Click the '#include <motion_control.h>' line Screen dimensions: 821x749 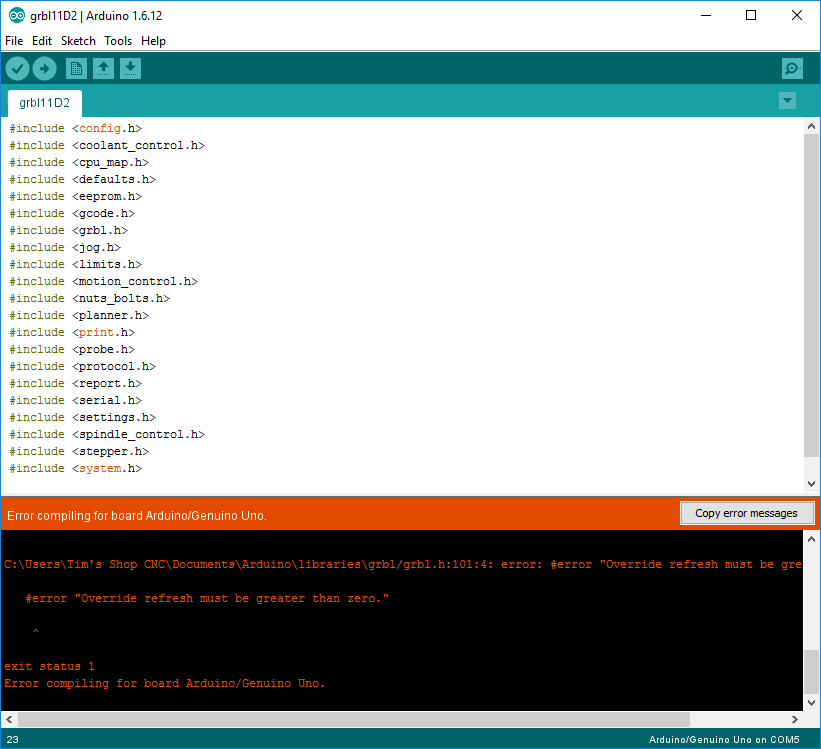click(104, 281)
